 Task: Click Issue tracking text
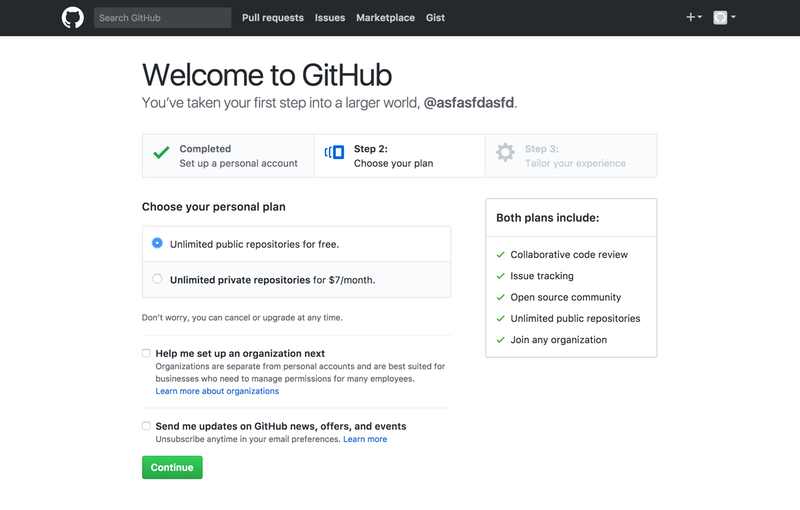[x=542, y=276]
